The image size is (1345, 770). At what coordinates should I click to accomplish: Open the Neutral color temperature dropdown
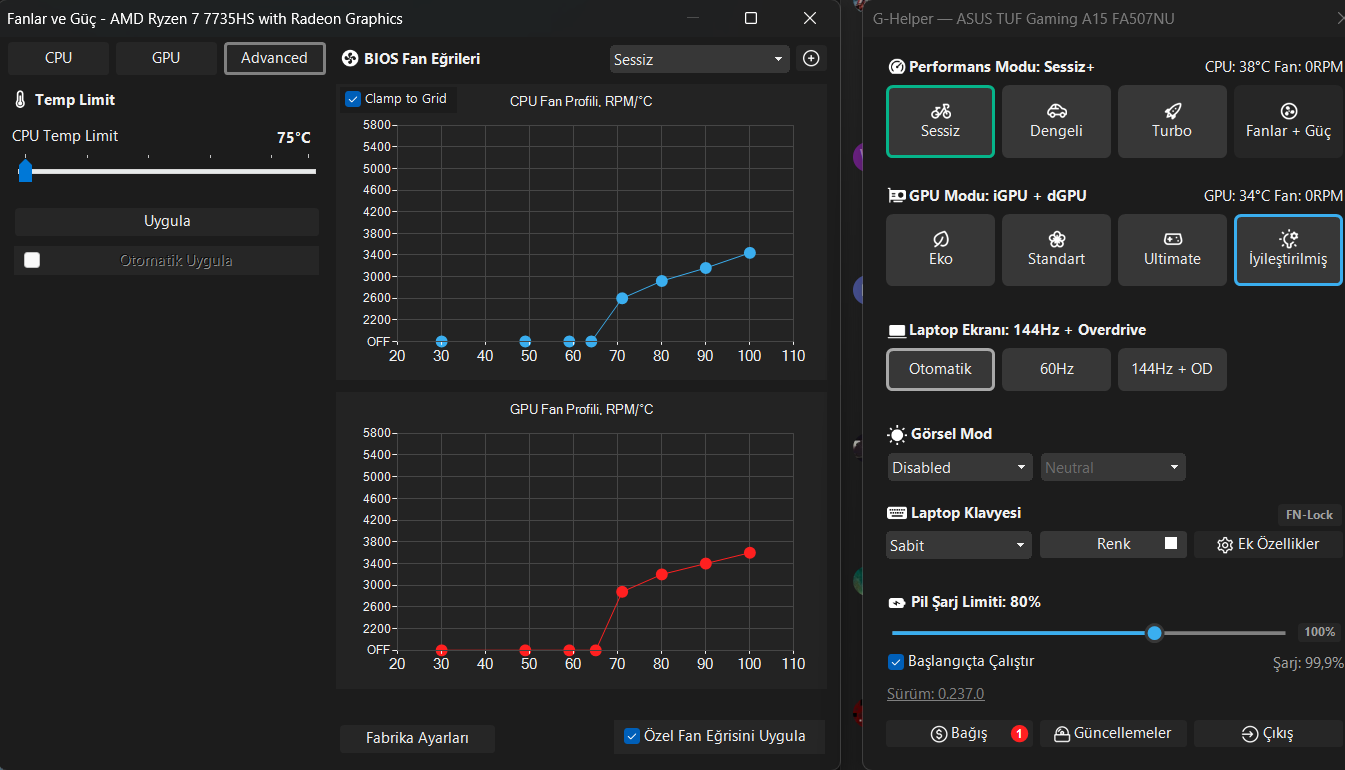point(1114,467)
